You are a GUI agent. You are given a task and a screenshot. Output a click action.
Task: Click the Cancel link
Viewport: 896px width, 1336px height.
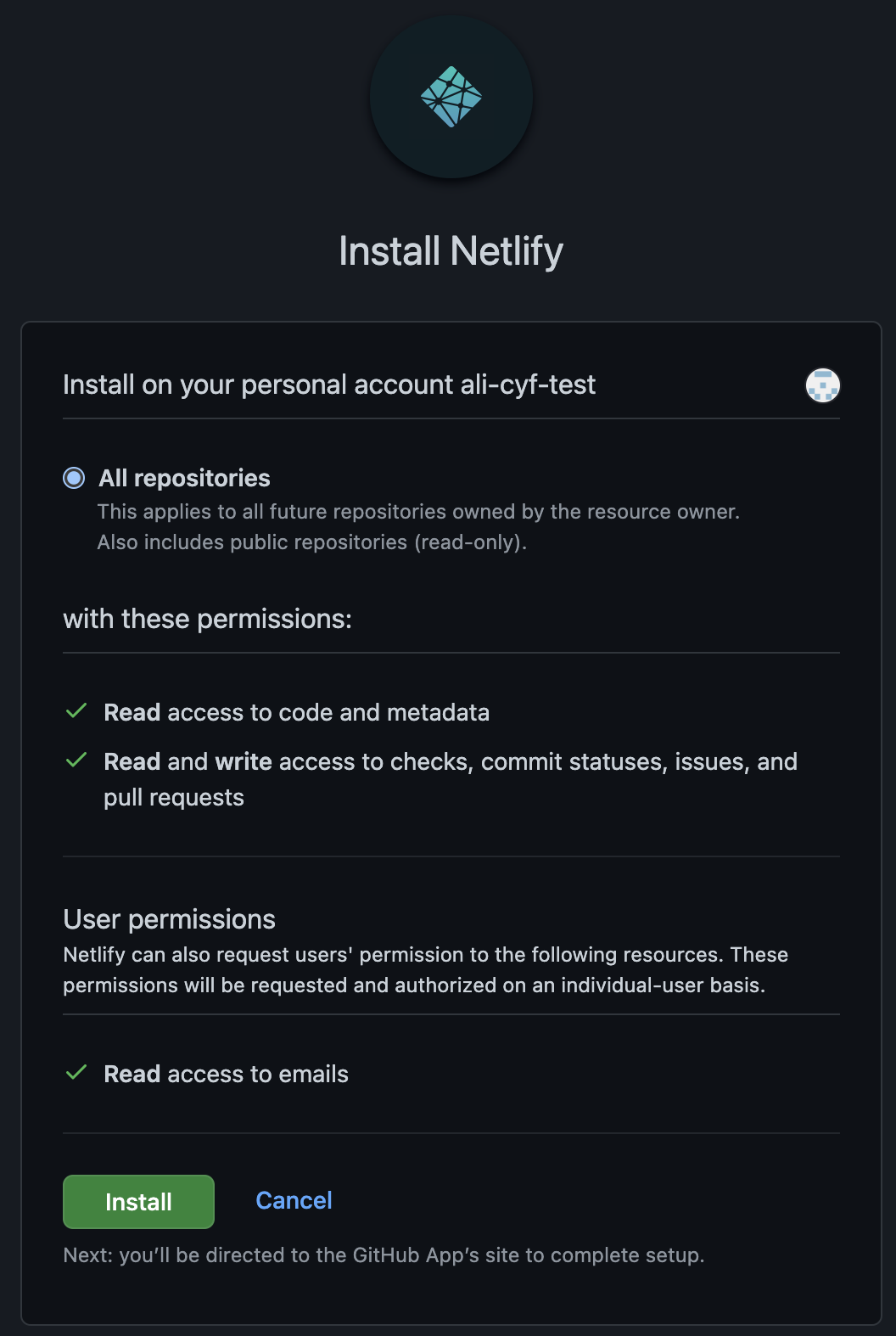tap(293, 1200)
